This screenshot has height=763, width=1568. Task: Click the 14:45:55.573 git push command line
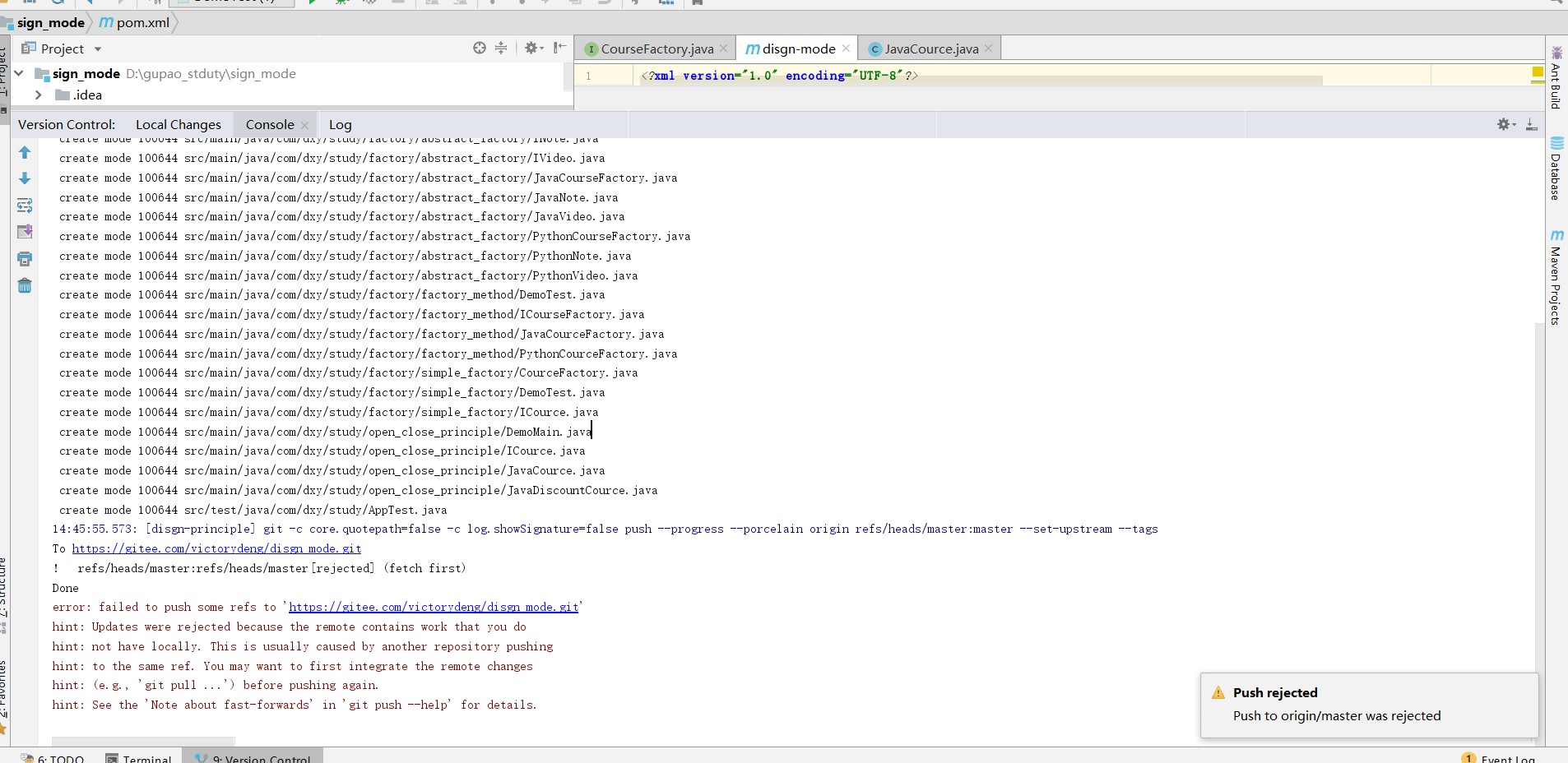pos(605,529)
